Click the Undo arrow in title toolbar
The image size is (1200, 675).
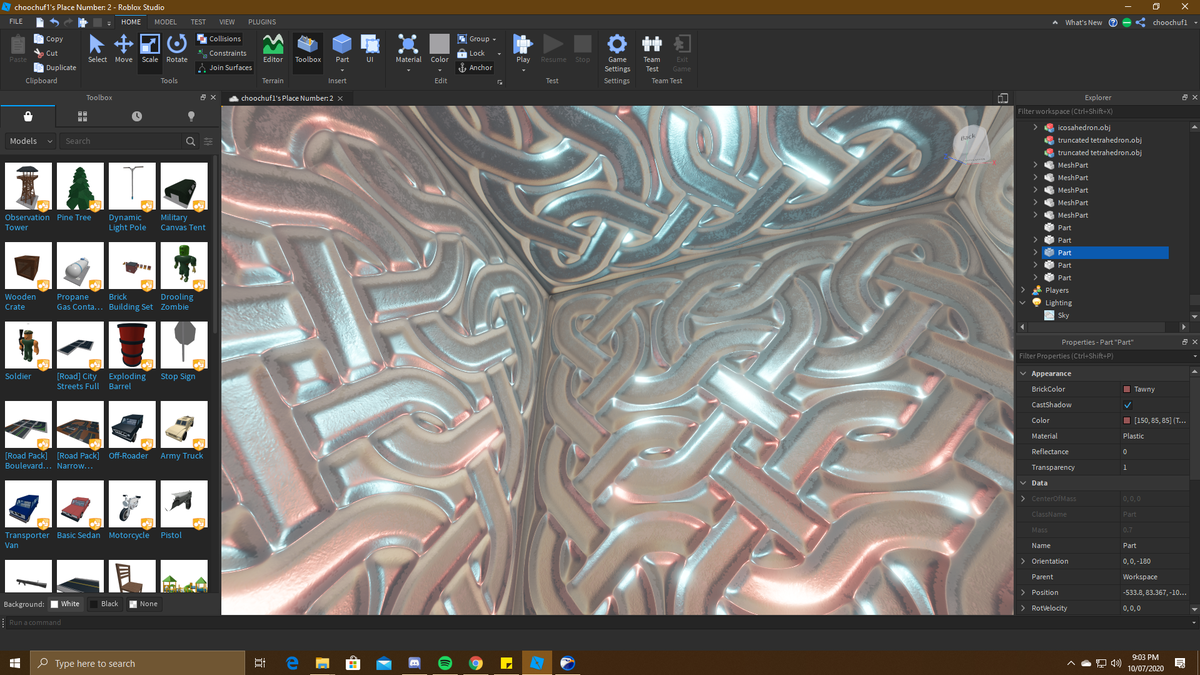pos(54,21)
